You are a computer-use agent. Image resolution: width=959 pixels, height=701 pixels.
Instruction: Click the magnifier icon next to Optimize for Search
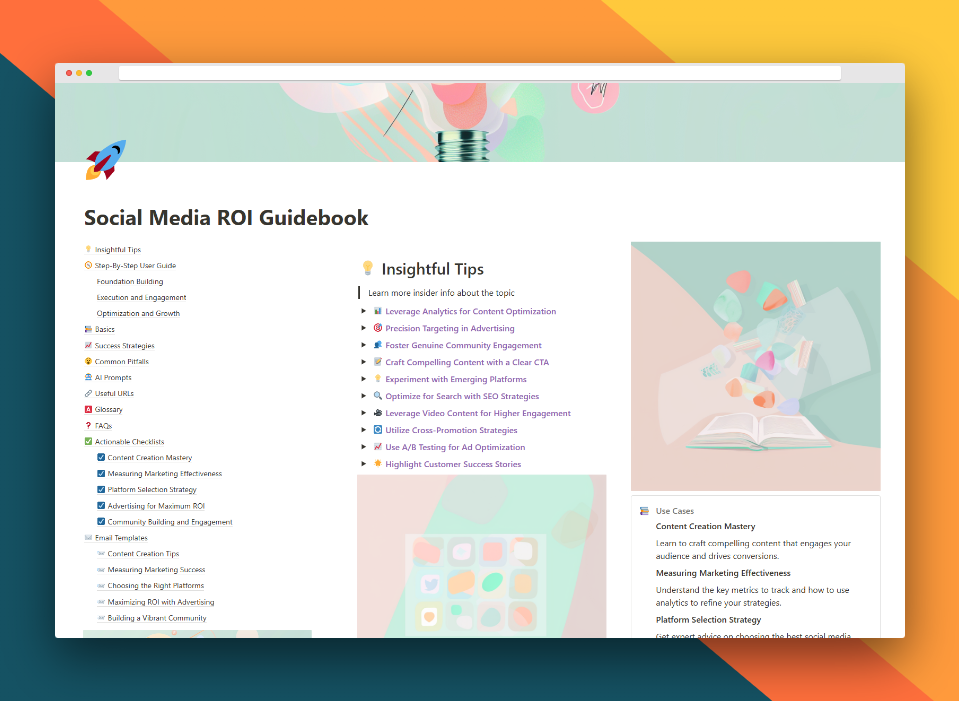pyautogui.click(x=378, y=396)
